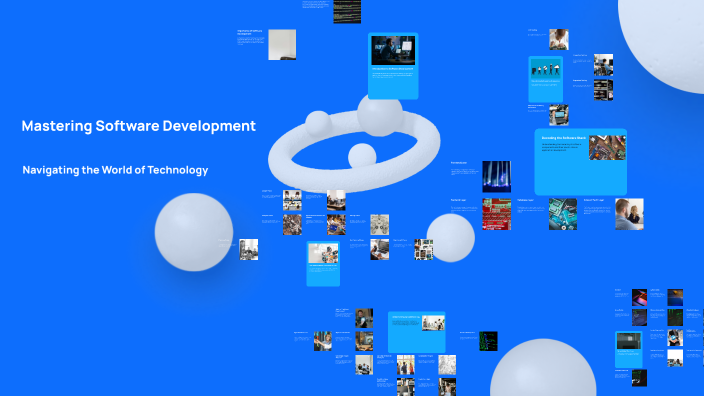Image resolution: width=704 pixels, height=396 pixels.
Task: Select the pale gray blank-looking thumbnail
Action: [x=282, y=44]
